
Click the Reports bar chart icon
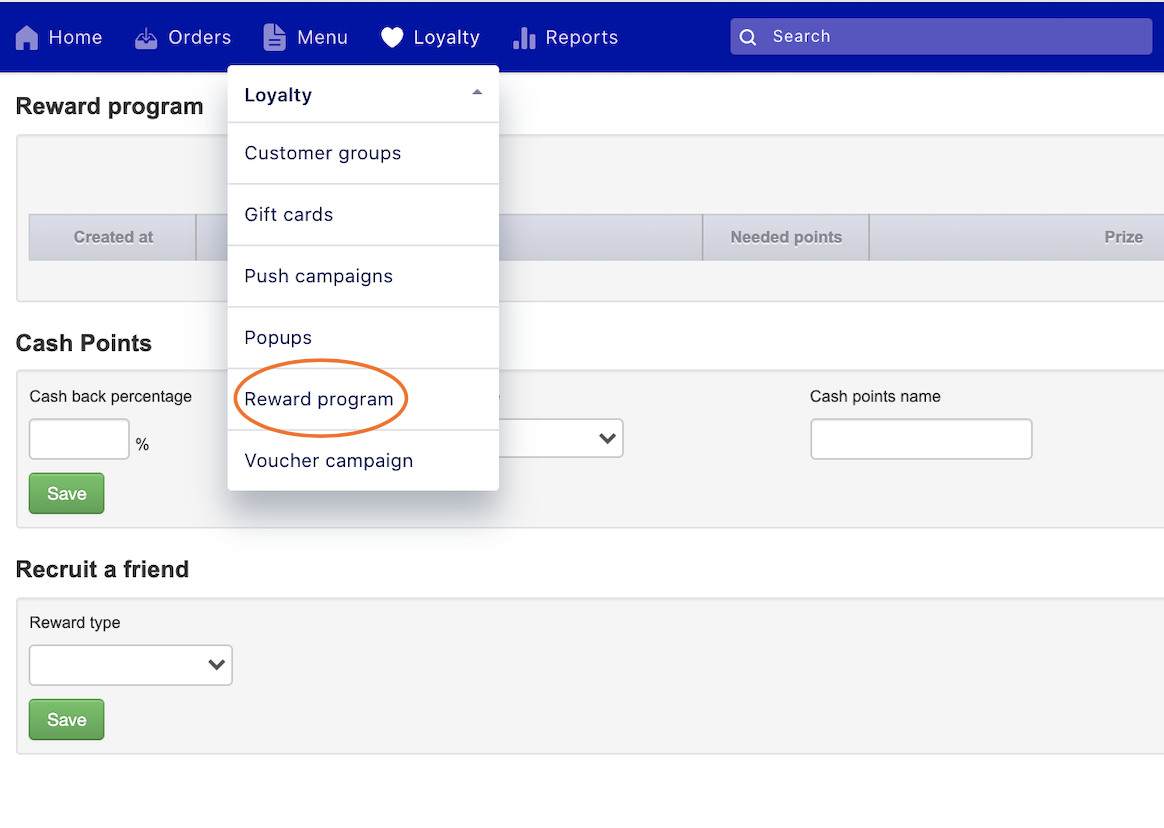524,38
